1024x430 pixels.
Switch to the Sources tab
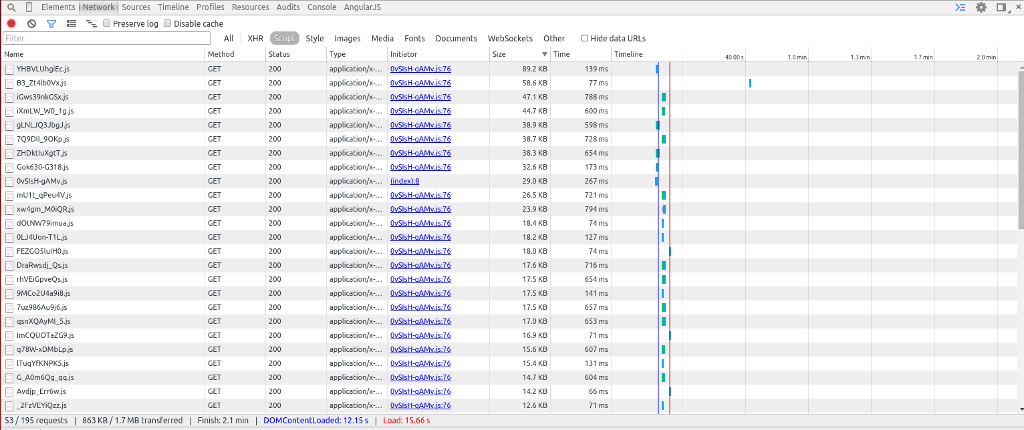click(136, 7)
